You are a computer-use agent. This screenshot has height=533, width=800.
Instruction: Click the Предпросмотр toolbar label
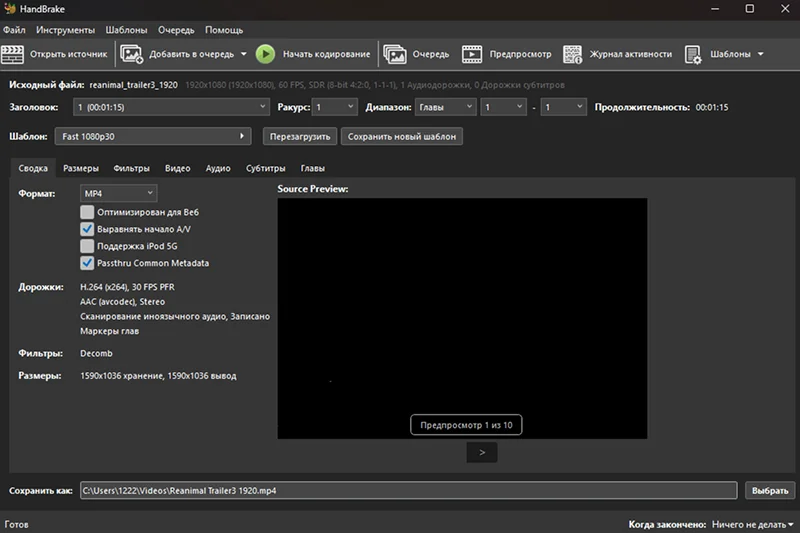point(520,54)
